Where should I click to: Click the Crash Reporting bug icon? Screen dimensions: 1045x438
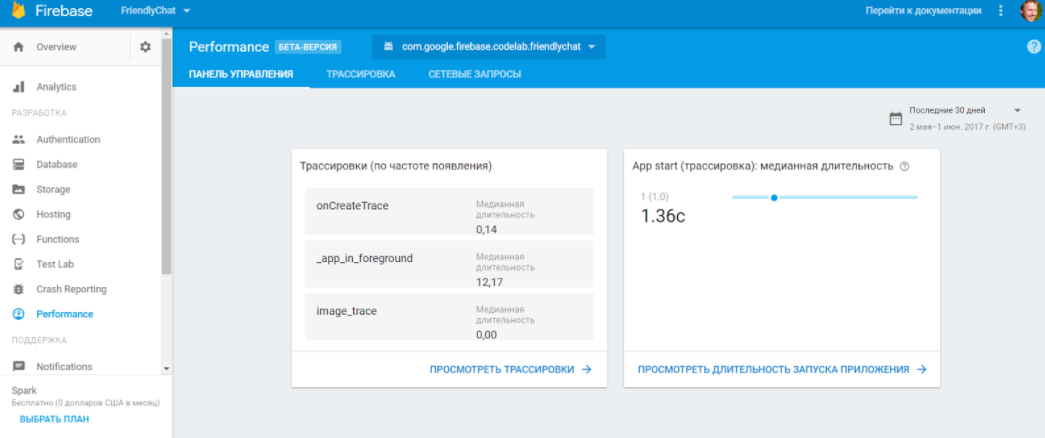click(x=19, y=289)
